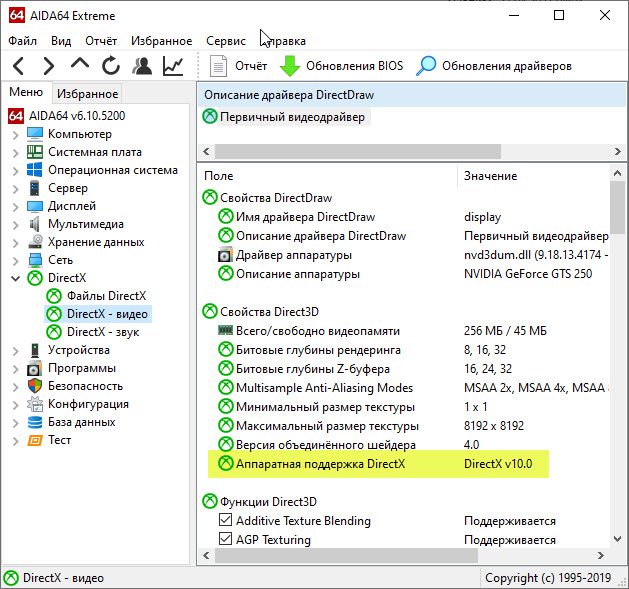
Task: Click the Системная плата motherboard icon
Action: 35,152
